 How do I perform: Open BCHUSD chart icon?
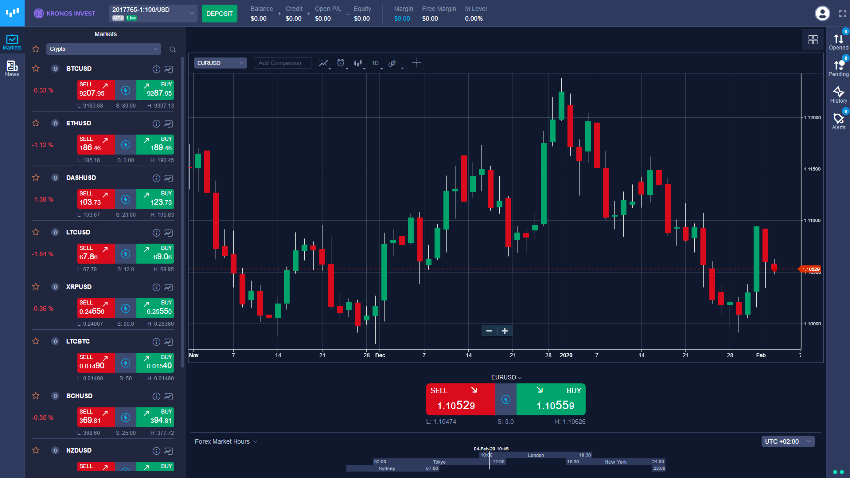click(169, 396)
